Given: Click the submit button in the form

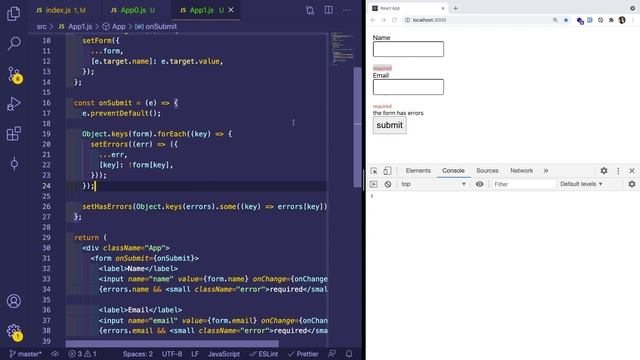Looking at the screenshot, I should coord(389,125).
